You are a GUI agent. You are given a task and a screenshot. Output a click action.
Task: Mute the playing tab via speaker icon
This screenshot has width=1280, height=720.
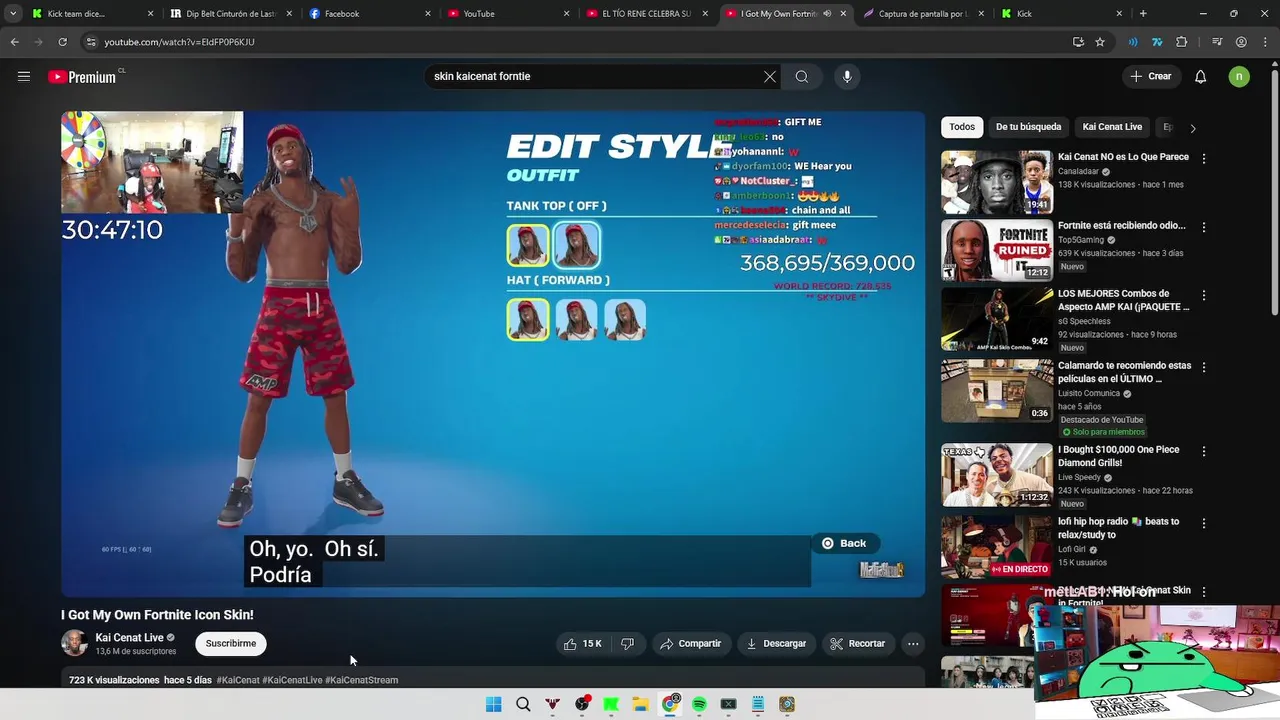827,14
